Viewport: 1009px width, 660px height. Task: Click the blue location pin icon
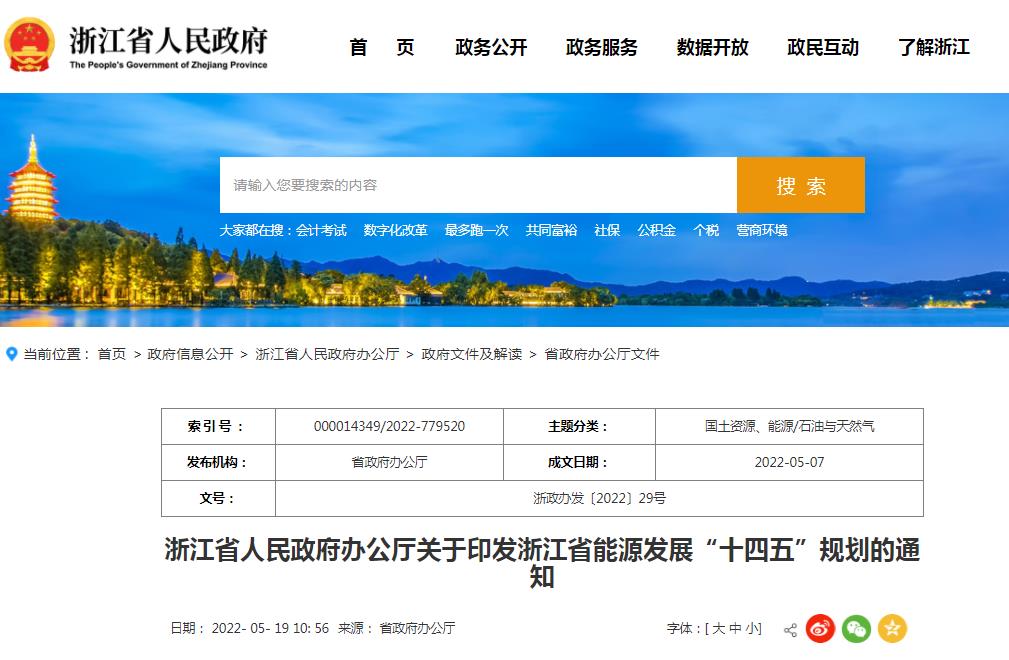(12, 354)
